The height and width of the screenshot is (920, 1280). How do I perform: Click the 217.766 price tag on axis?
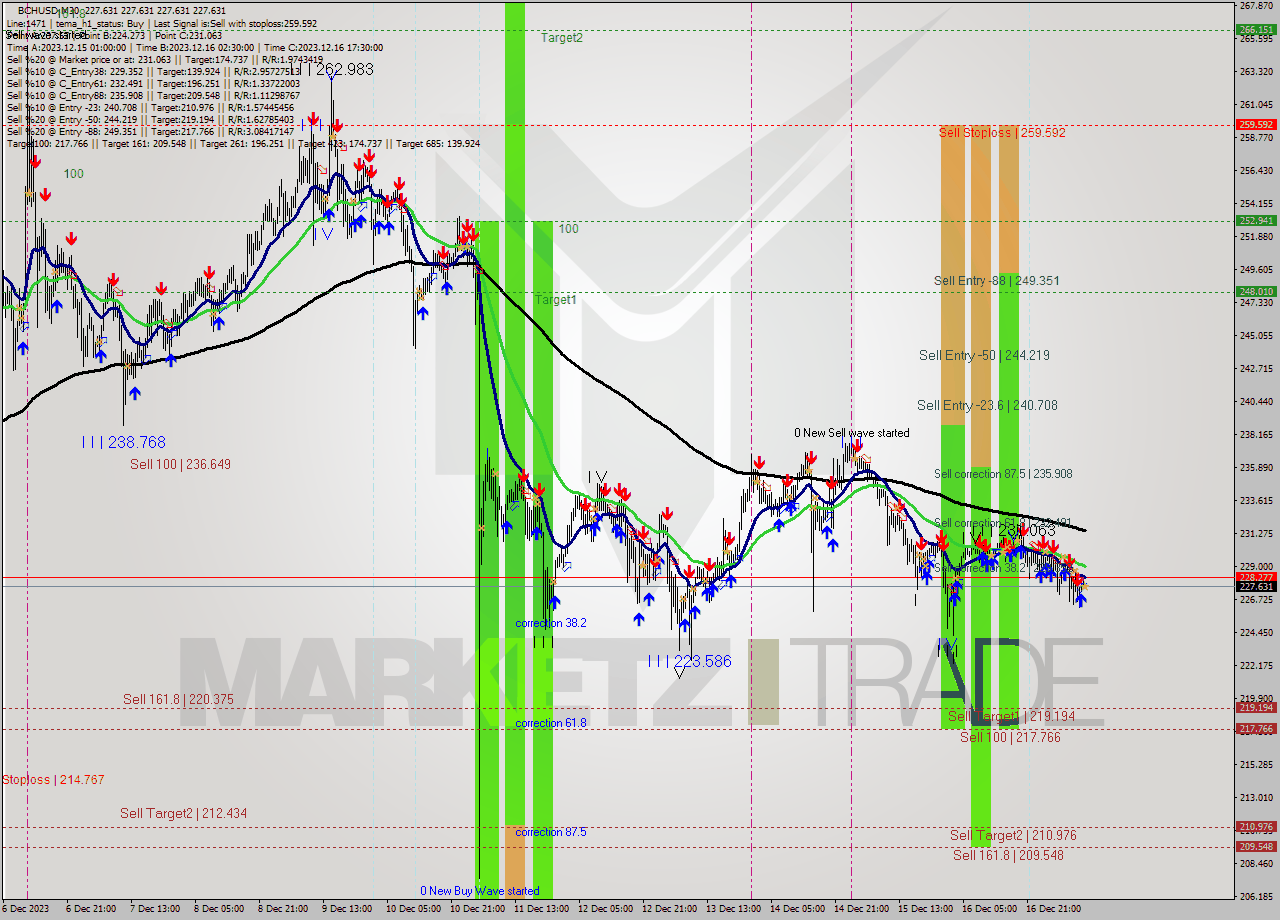tap(1257, 729)
